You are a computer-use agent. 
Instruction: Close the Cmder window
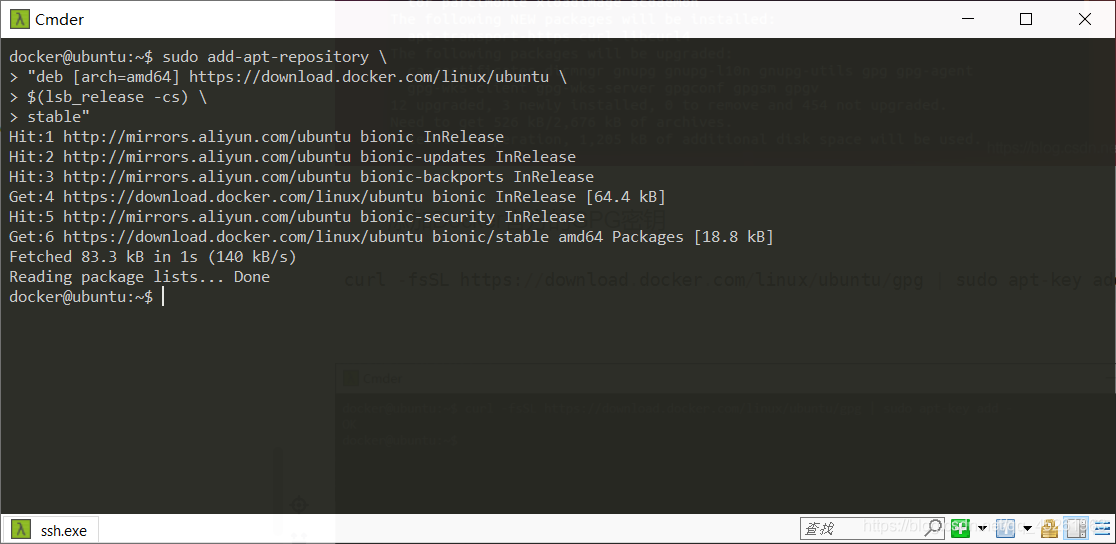(1084, 19)
